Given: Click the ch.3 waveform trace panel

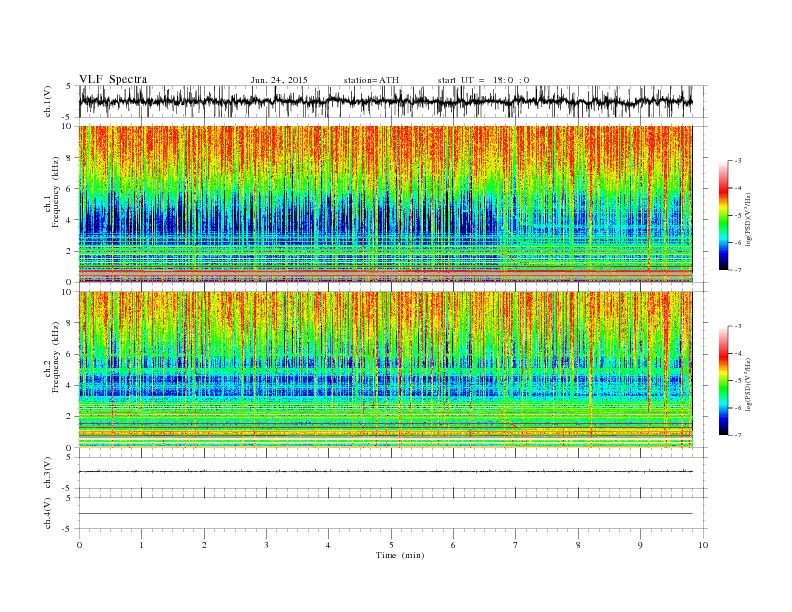Looking at the screenshot, I should click(393, 473).
